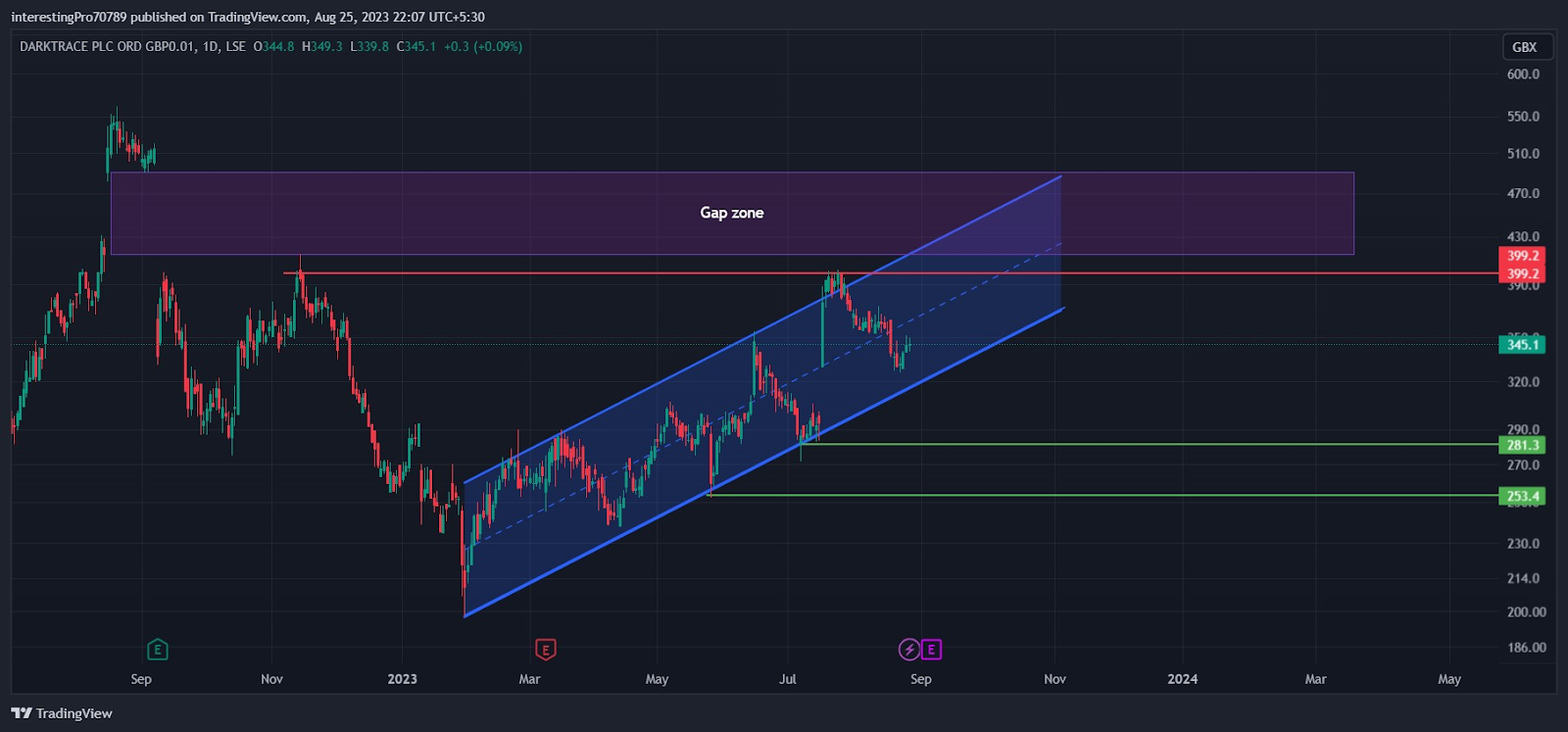Click the green 253.4 price tag
This screenshot has width=1568, height=732.
tap(1523, 496)
